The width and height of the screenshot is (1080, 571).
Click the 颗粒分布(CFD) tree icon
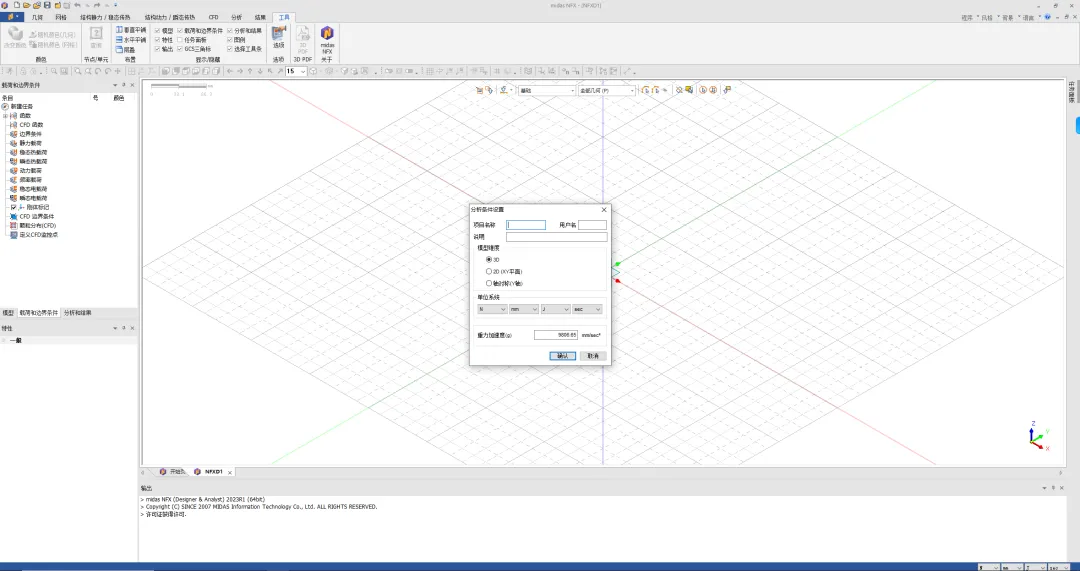click(x=14, y=225)
